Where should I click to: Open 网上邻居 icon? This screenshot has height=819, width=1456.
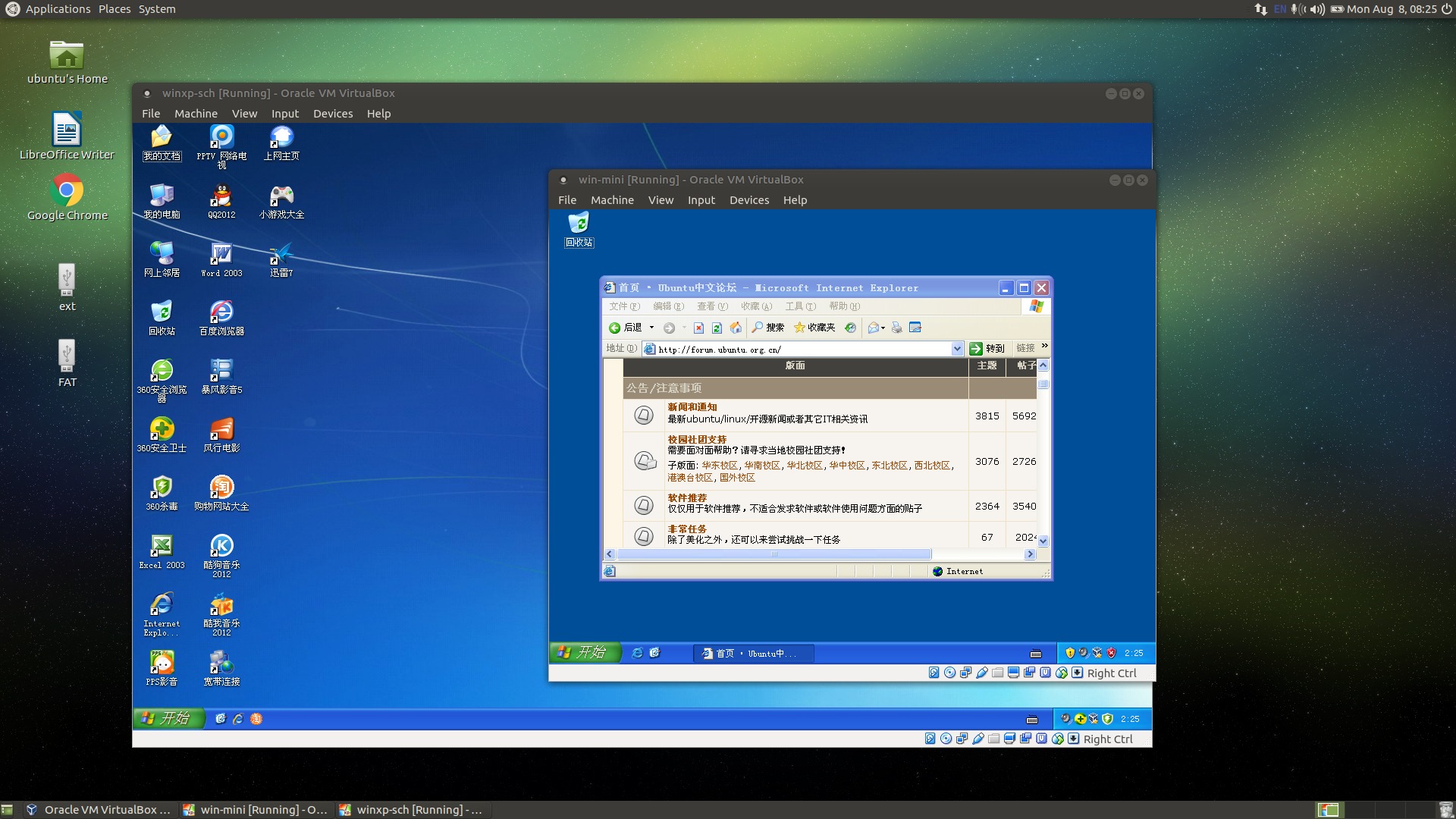[162, 259]
